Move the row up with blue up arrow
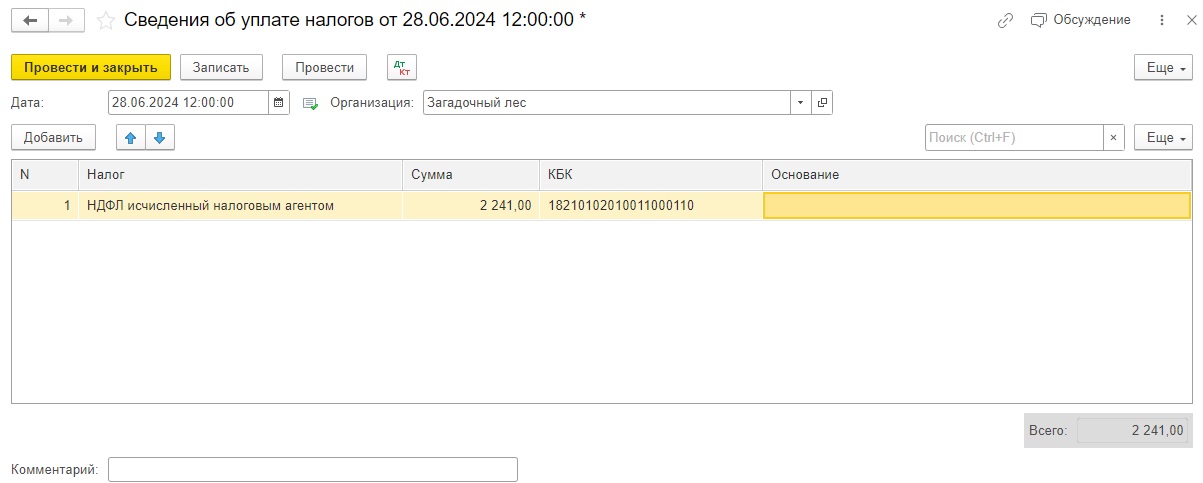1203x483 pixels. click(131, 137)
